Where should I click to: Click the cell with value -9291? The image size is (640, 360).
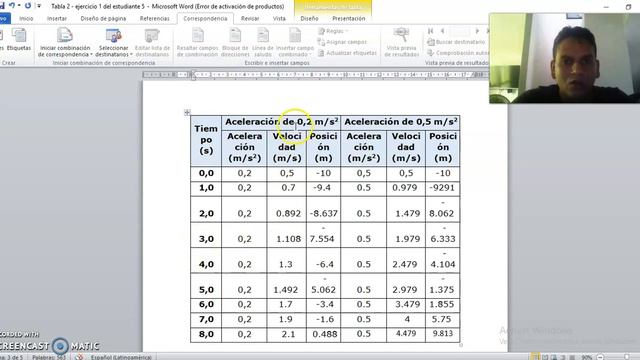click(442, 188)
